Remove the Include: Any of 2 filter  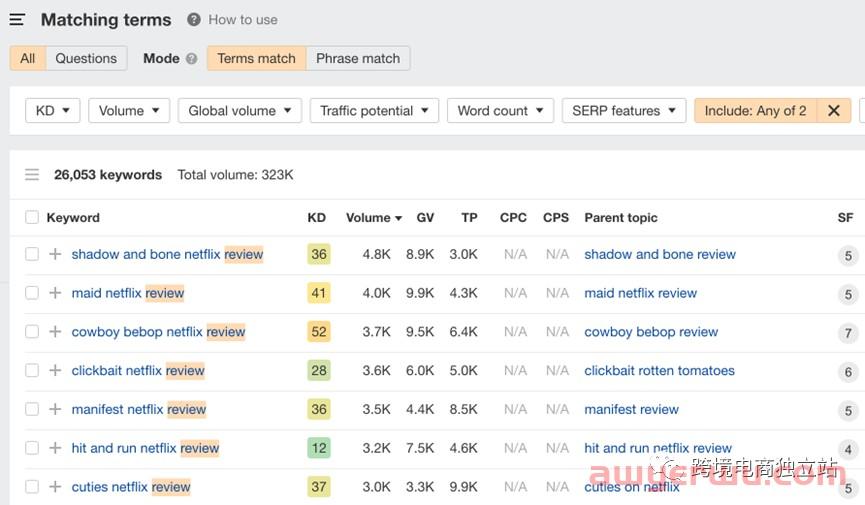[x=834, y=111]
